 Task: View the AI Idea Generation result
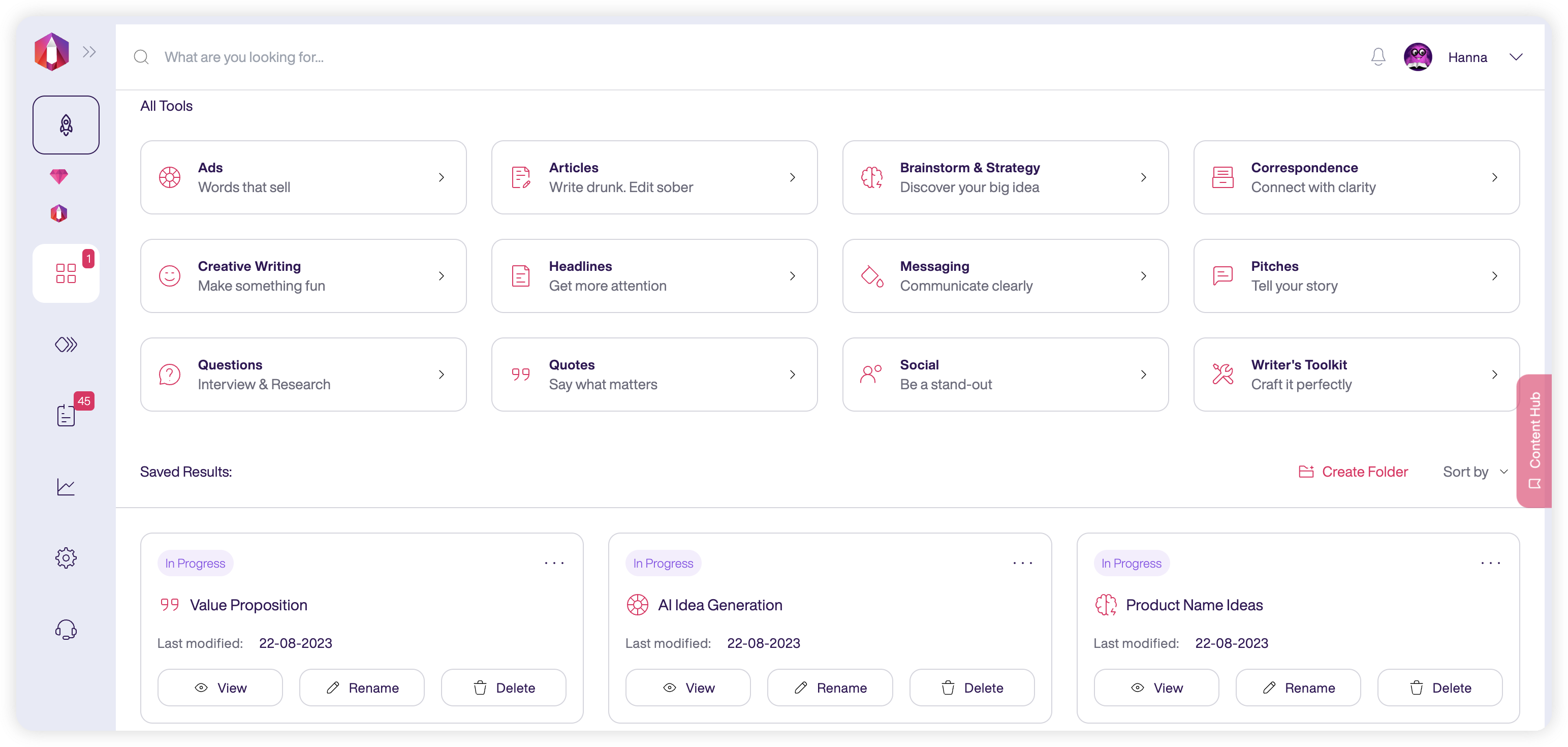coord(688,688)
